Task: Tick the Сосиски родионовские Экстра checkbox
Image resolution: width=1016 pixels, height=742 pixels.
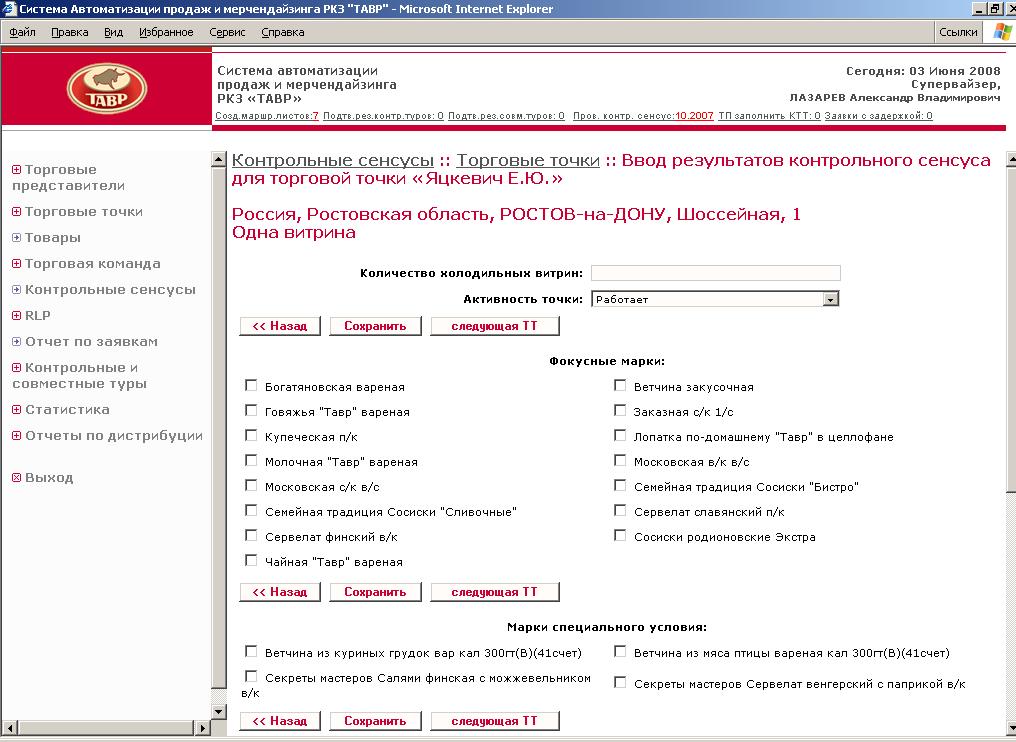Action: (620, 535)
